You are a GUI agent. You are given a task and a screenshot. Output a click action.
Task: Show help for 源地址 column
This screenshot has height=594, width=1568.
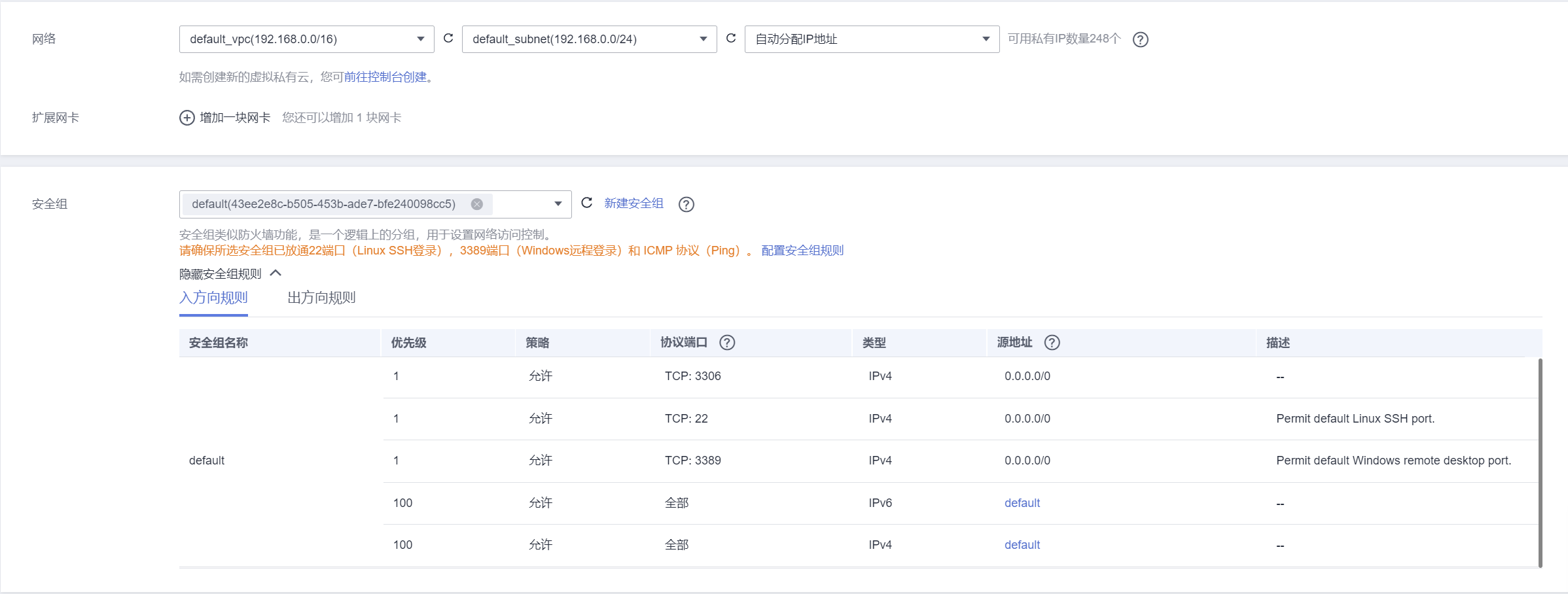tap(1052, 342)
